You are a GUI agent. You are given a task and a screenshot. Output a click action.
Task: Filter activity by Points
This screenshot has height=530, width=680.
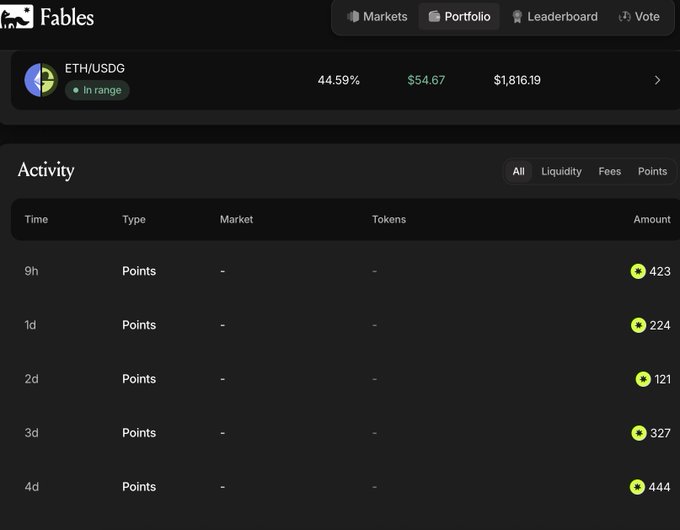point(652,171)
